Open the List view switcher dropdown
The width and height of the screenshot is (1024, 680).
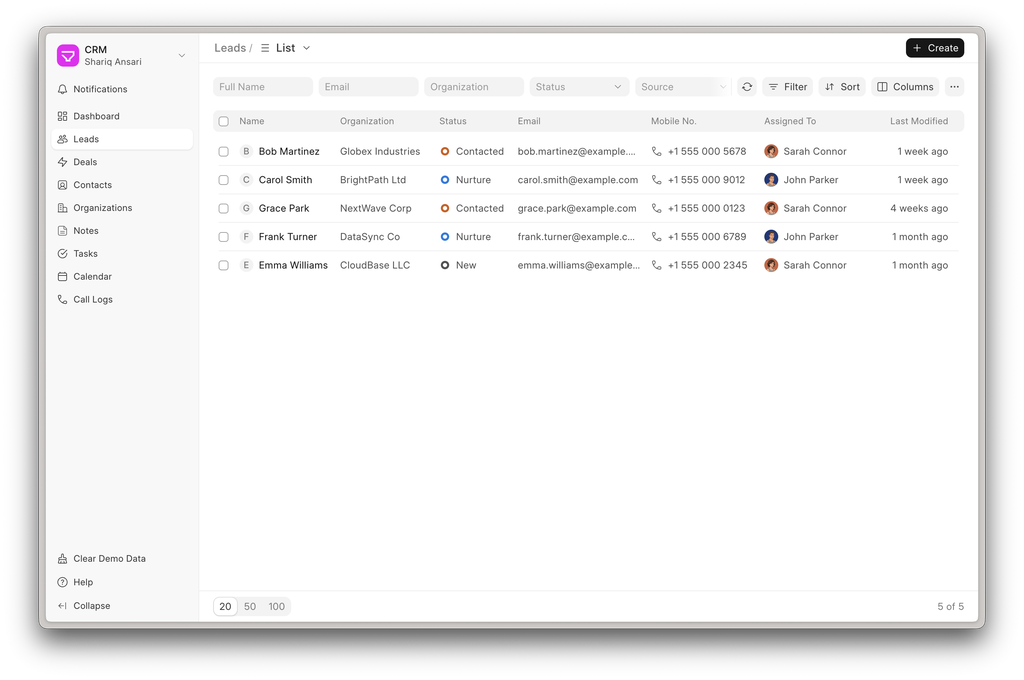pos(286,48)
